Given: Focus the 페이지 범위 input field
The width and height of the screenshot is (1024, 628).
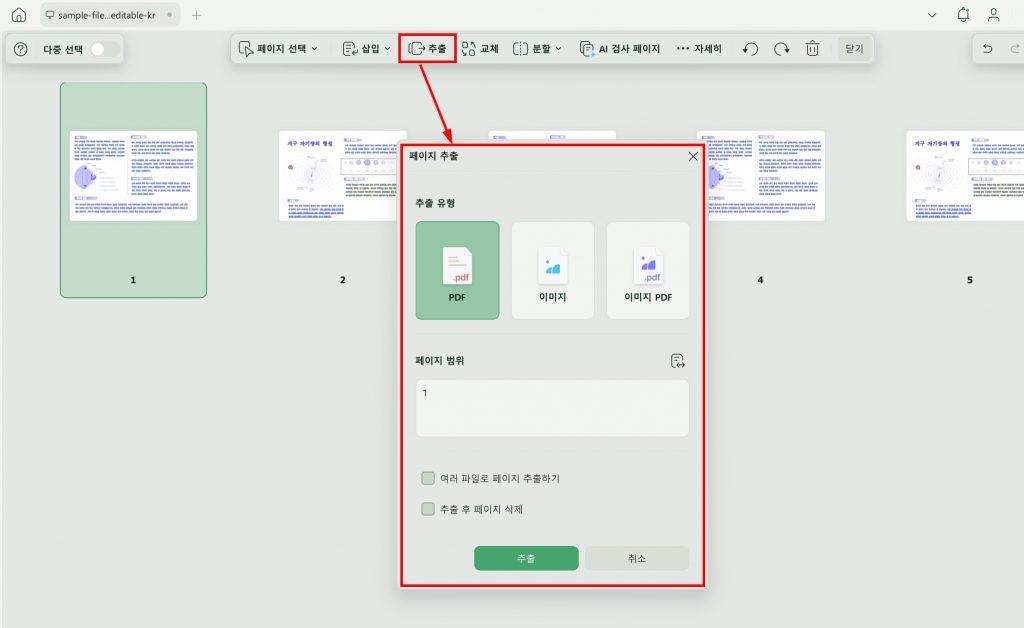Looking at the screenshot, I should click(x=552, y=408).
